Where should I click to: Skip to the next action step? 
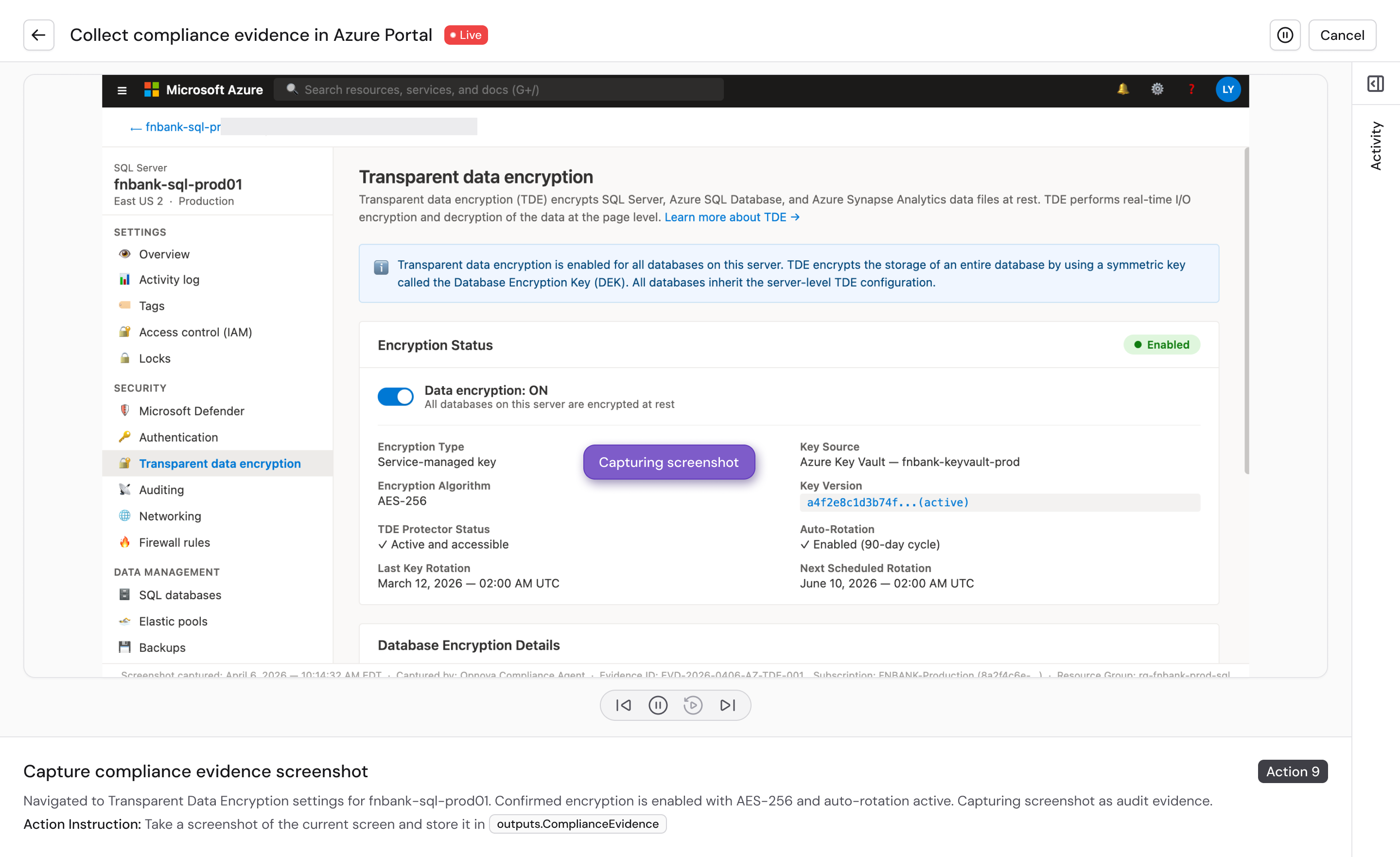pos(727,705)
